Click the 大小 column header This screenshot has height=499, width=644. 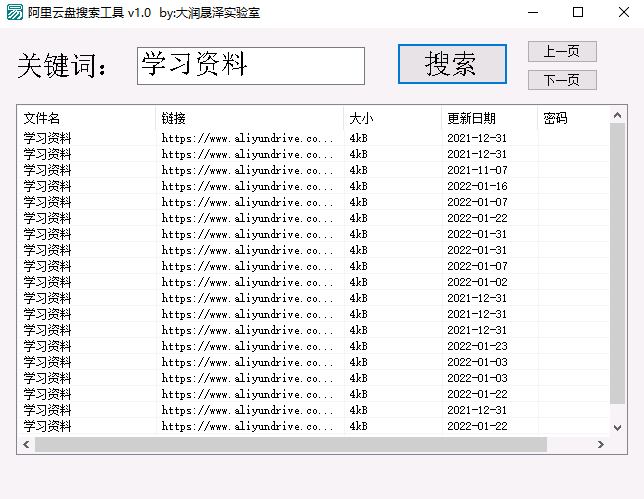(x=393, y=118)
